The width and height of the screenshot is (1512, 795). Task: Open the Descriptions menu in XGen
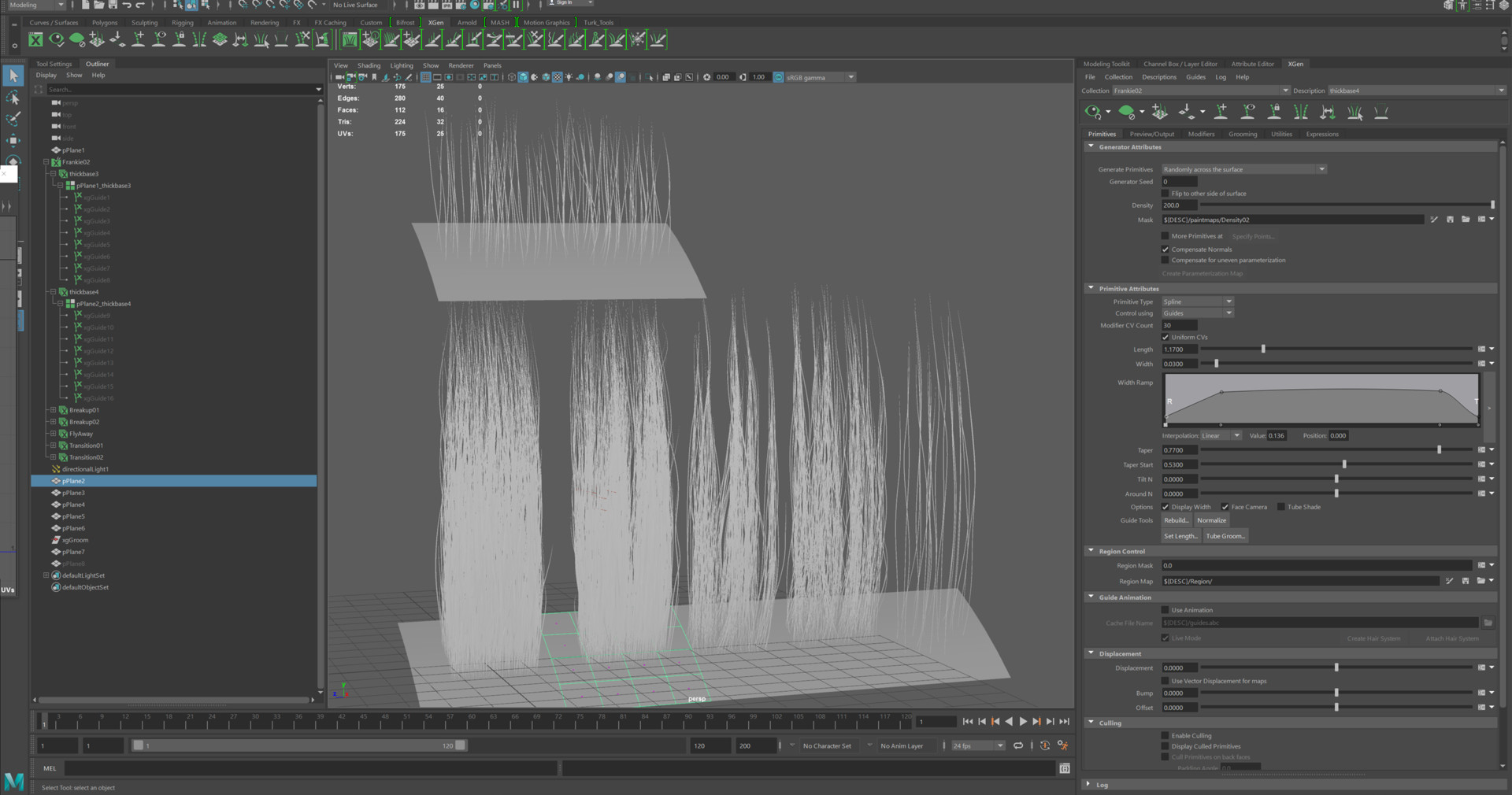point(1158,77)
